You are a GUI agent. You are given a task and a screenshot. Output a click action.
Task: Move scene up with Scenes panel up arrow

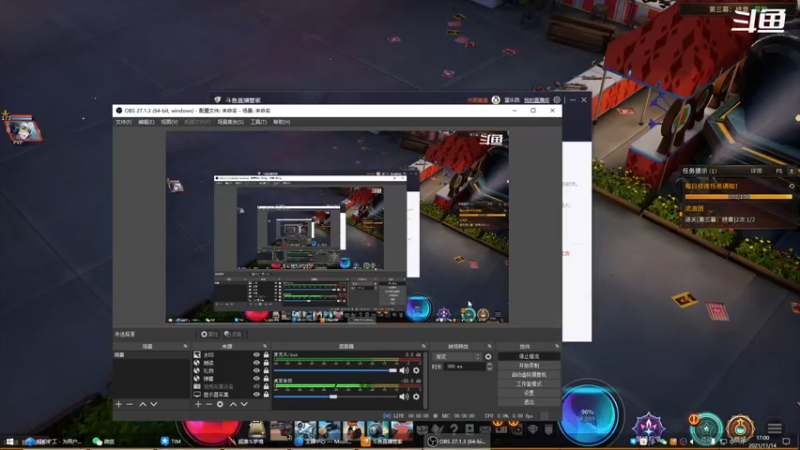click(x=143, y=404)
